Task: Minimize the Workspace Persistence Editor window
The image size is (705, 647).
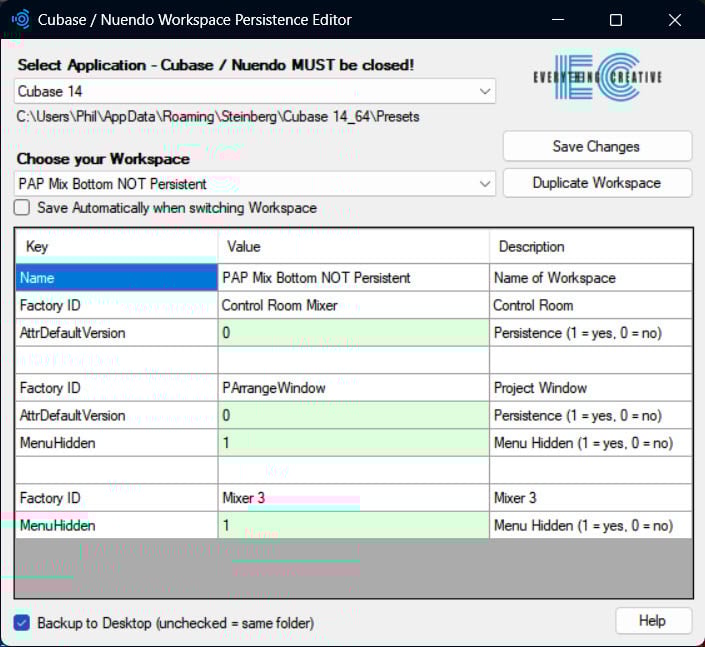Action: click(x=558, y=20)
